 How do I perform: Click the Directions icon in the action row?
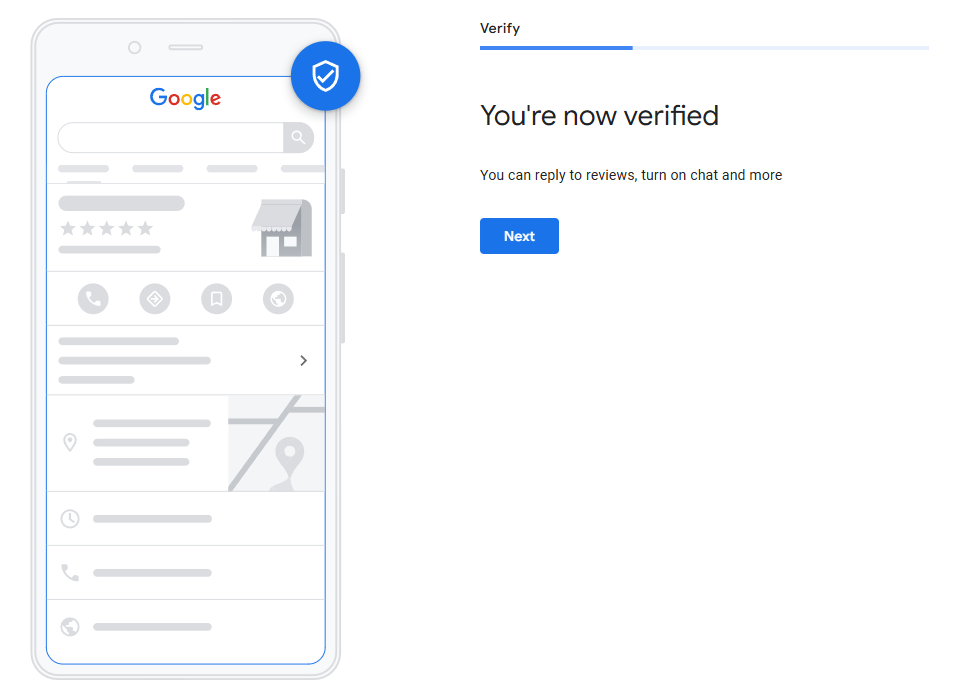coord(155,298)
